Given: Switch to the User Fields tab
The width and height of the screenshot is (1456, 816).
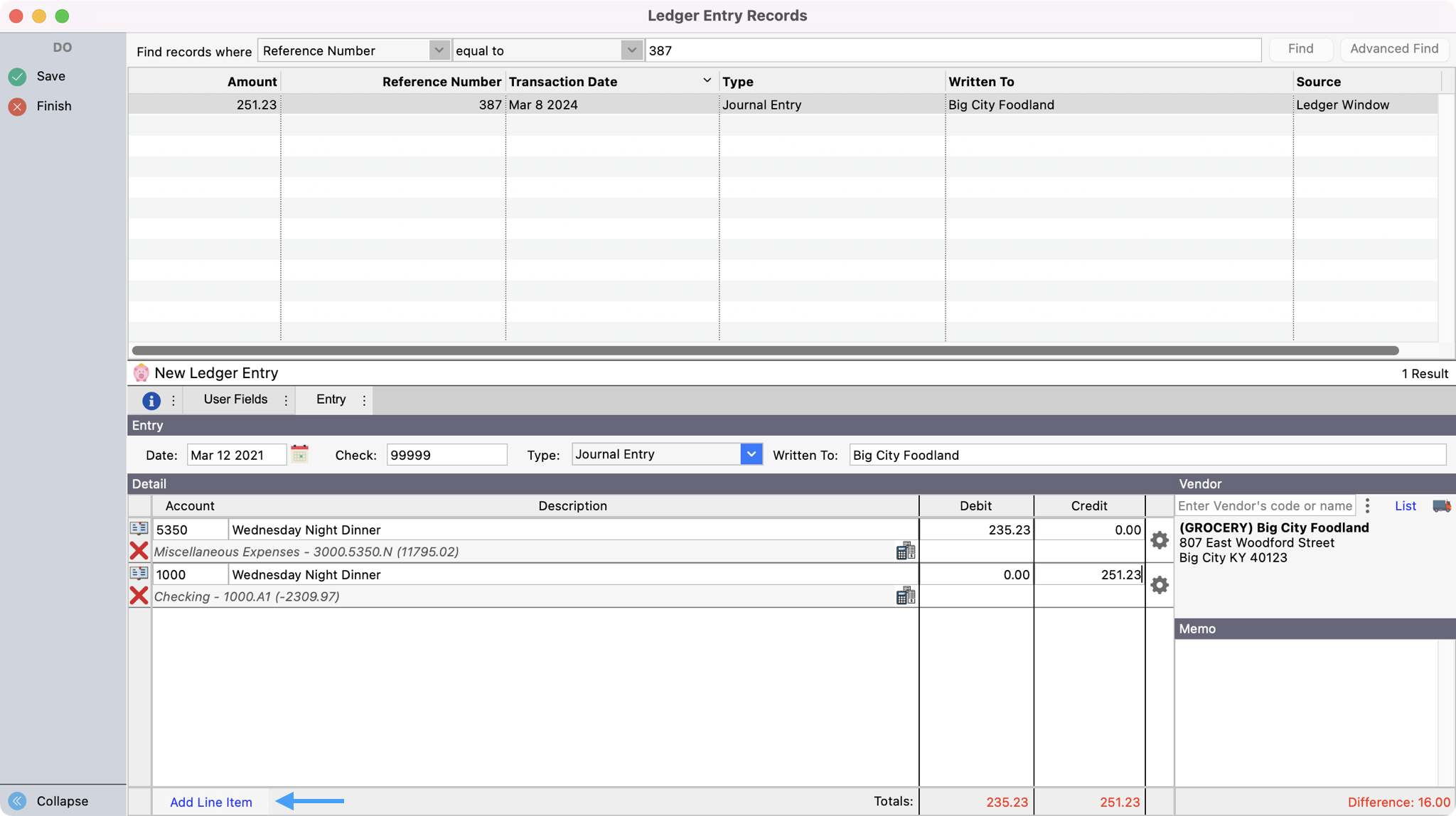Looking at the screenshot, I should pyautogui.click(x=235, y=399).
